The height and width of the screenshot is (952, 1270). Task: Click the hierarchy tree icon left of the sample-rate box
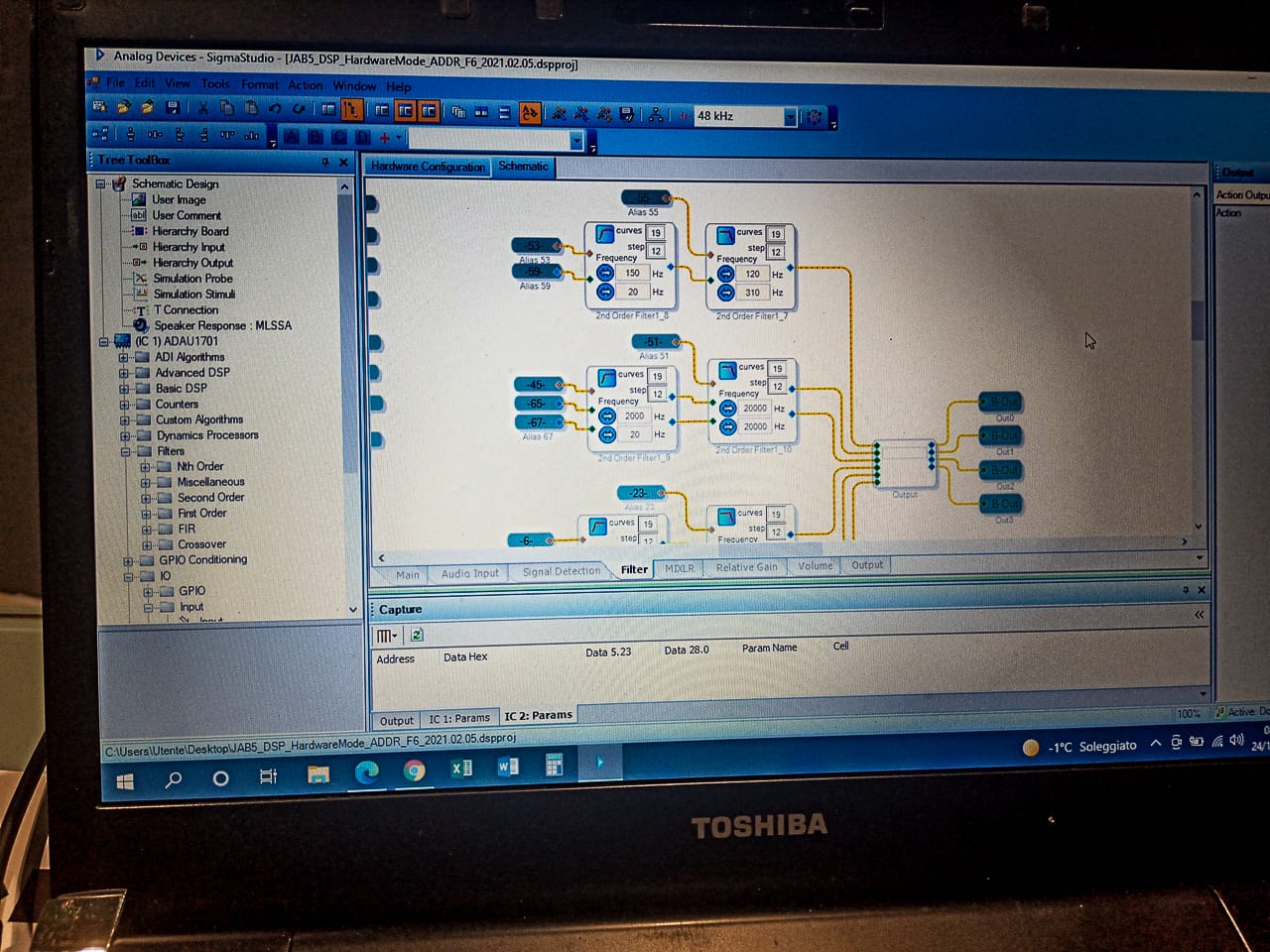656,115
